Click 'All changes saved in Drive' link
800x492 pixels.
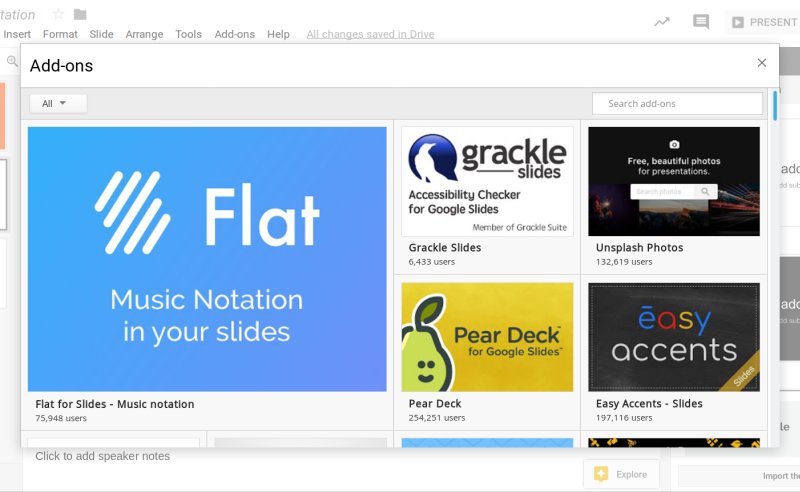[x=370, y=34]
